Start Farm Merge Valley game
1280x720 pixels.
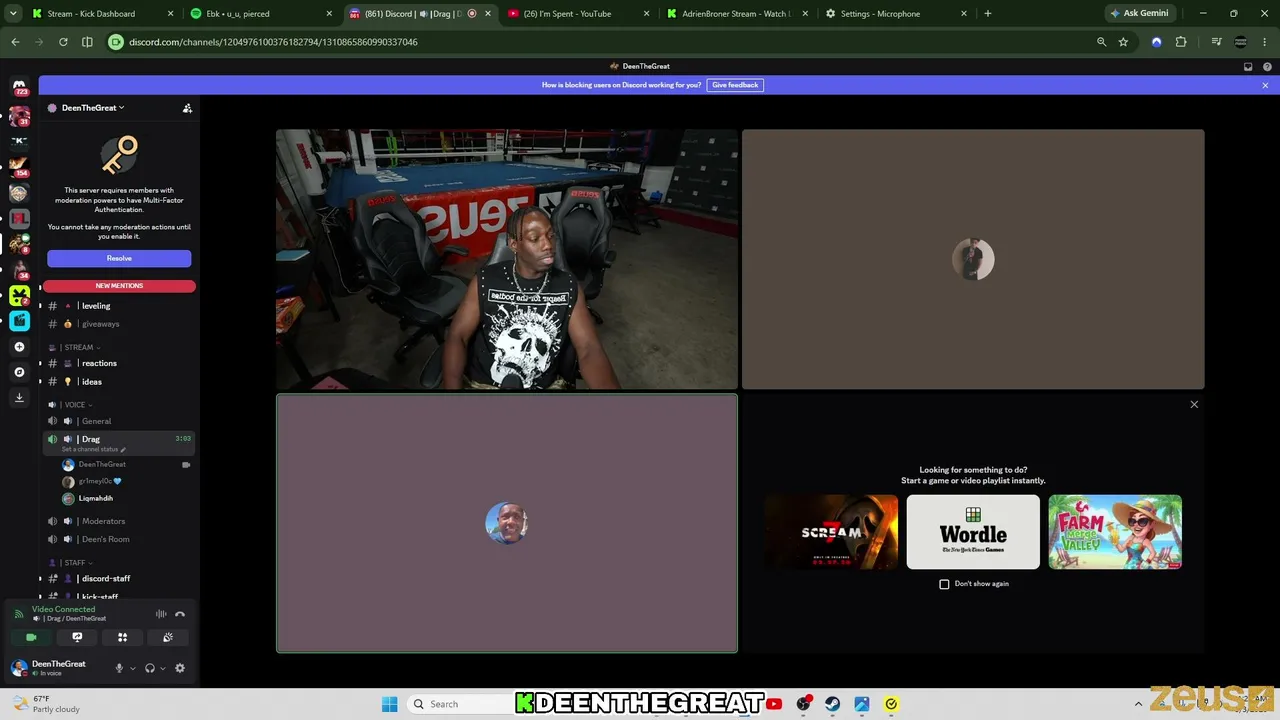[1115, 532]
